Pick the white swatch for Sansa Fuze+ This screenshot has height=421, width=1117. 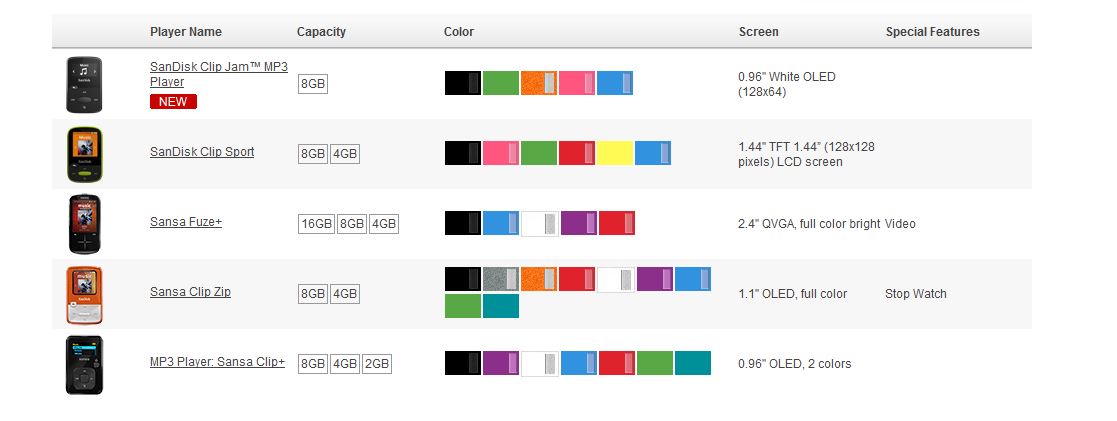pyautogui.click(x=539, y=223)
